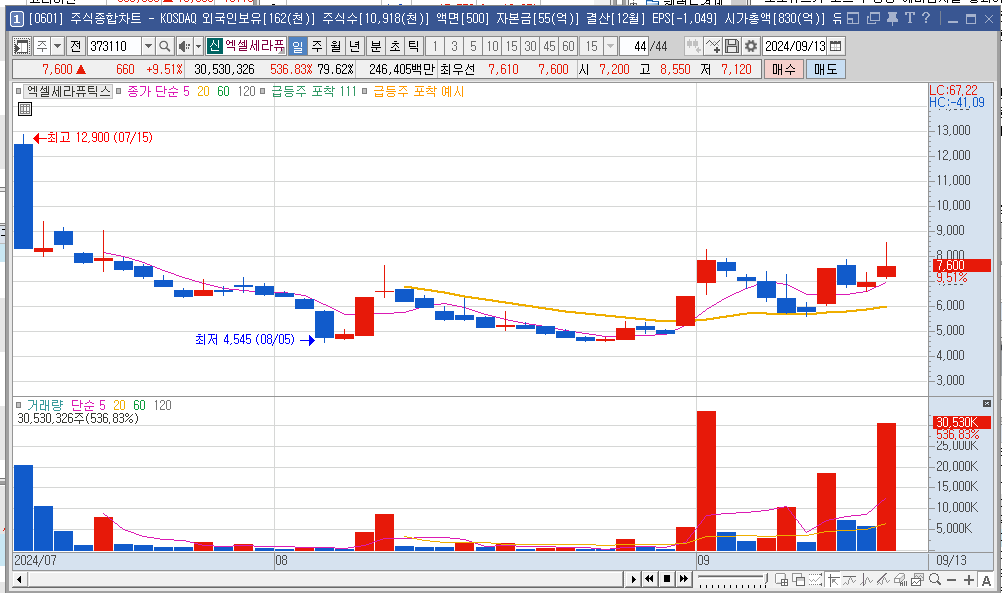The width and height of the screenshot is (1002, 593).
Task: Click the fast-forward button in replay controls
Action: pos(684,579)
